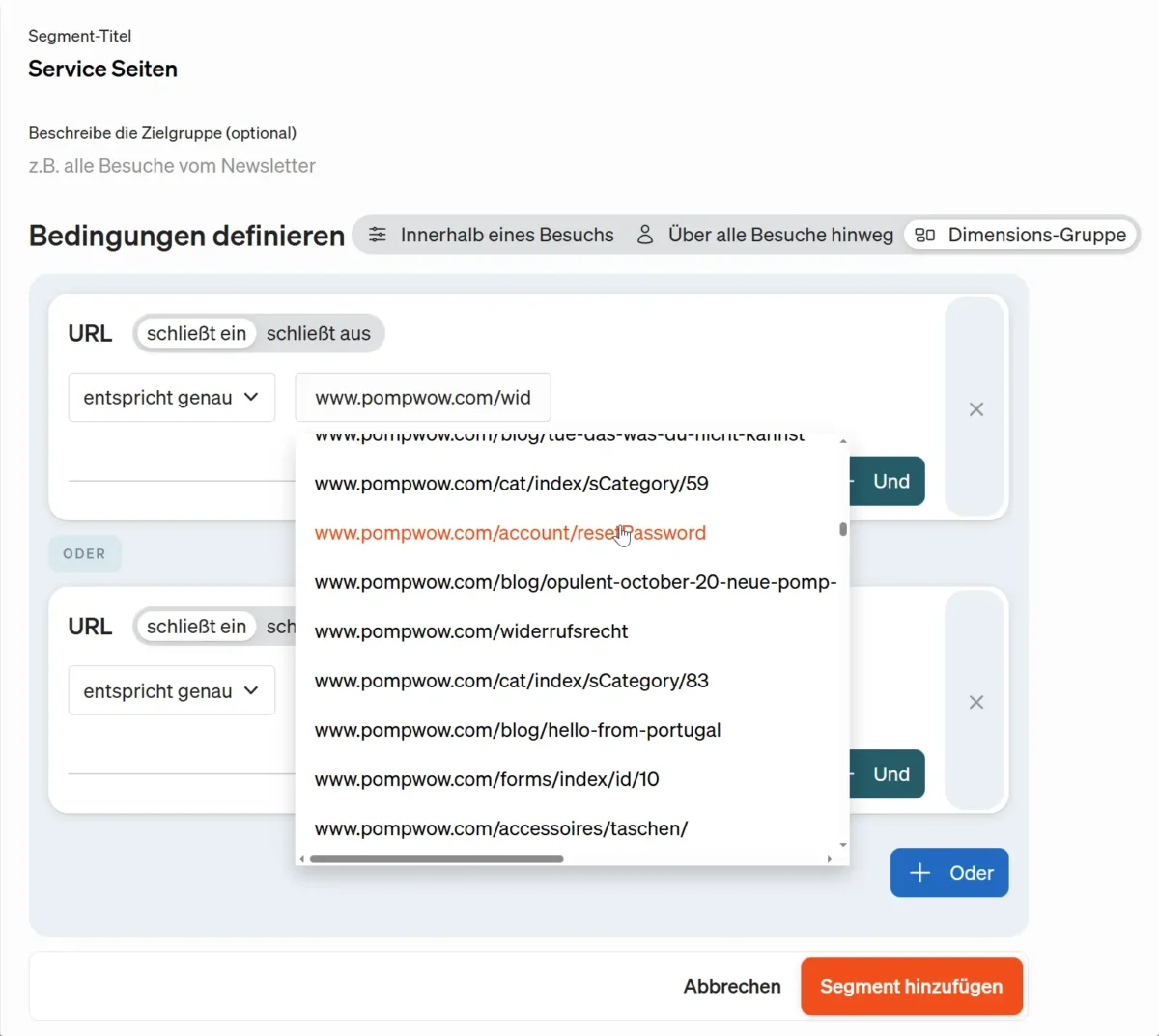Click the person icon on Über alle Besuche hinweg
Viewport: 1159px width, 1036px height.
coord(645,235)
